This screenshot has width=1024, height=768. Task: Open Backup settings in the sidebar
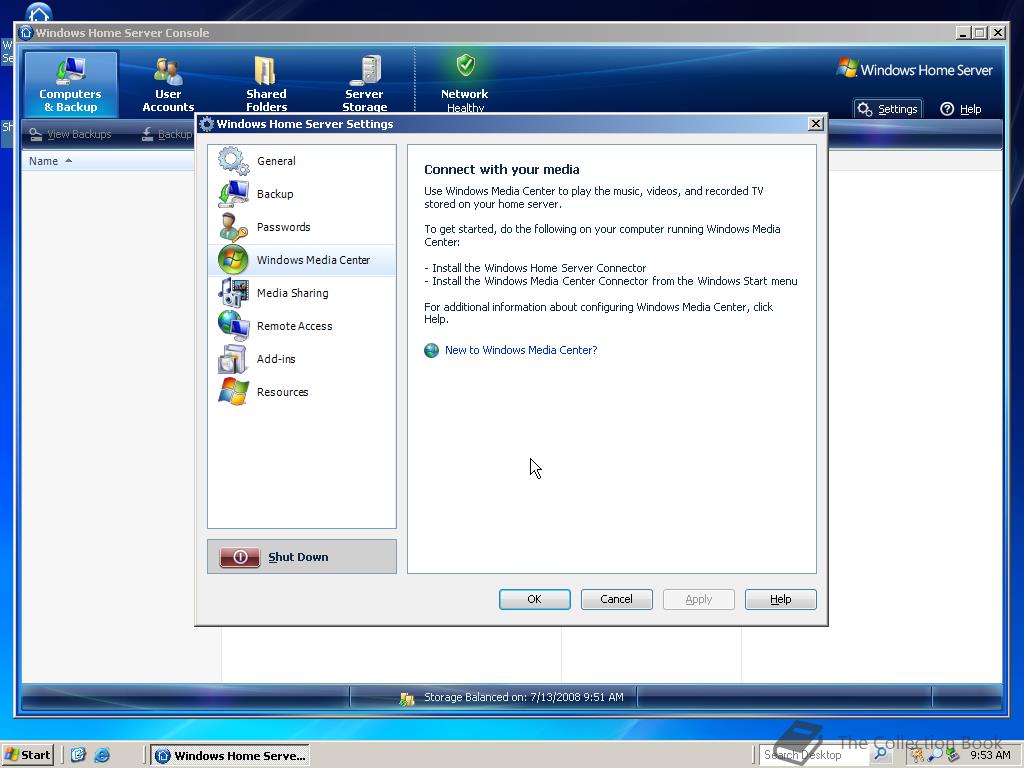pyautogui.click(x=273, y=193)
